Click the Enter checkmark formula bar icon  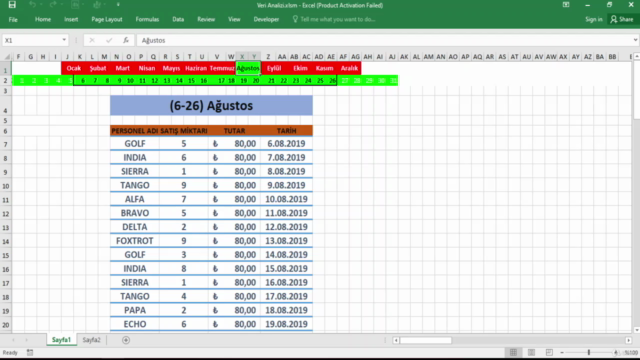pos(109,40)
